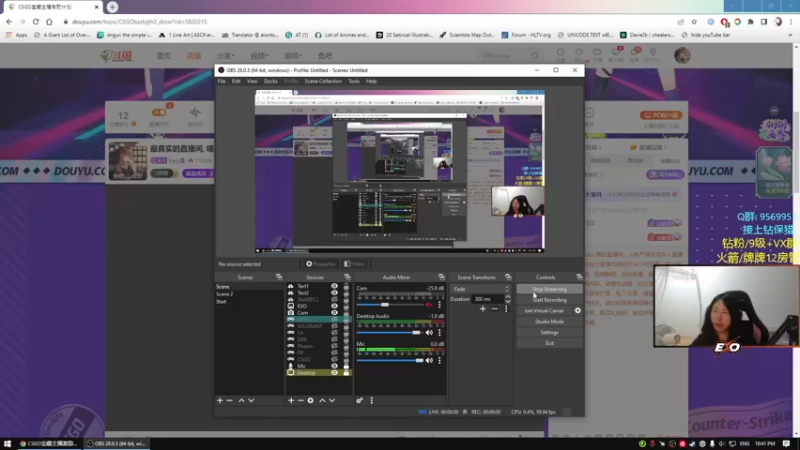Mute the Mic channel with speaker icon
Viewport: 800px width, 450px height.
tap(429, 360)
